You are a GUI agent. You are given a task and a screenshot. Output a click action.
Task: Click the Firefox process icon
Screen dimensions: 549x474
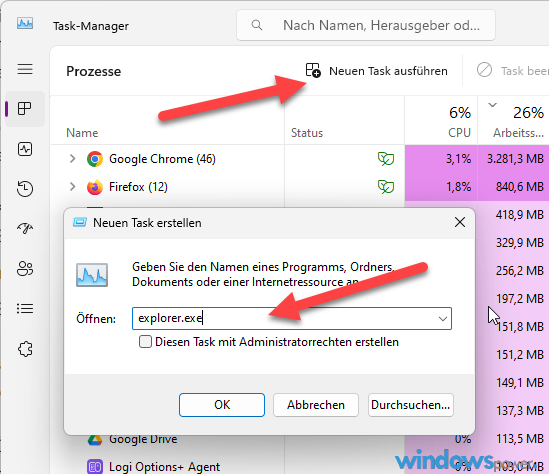click(95, 187)
